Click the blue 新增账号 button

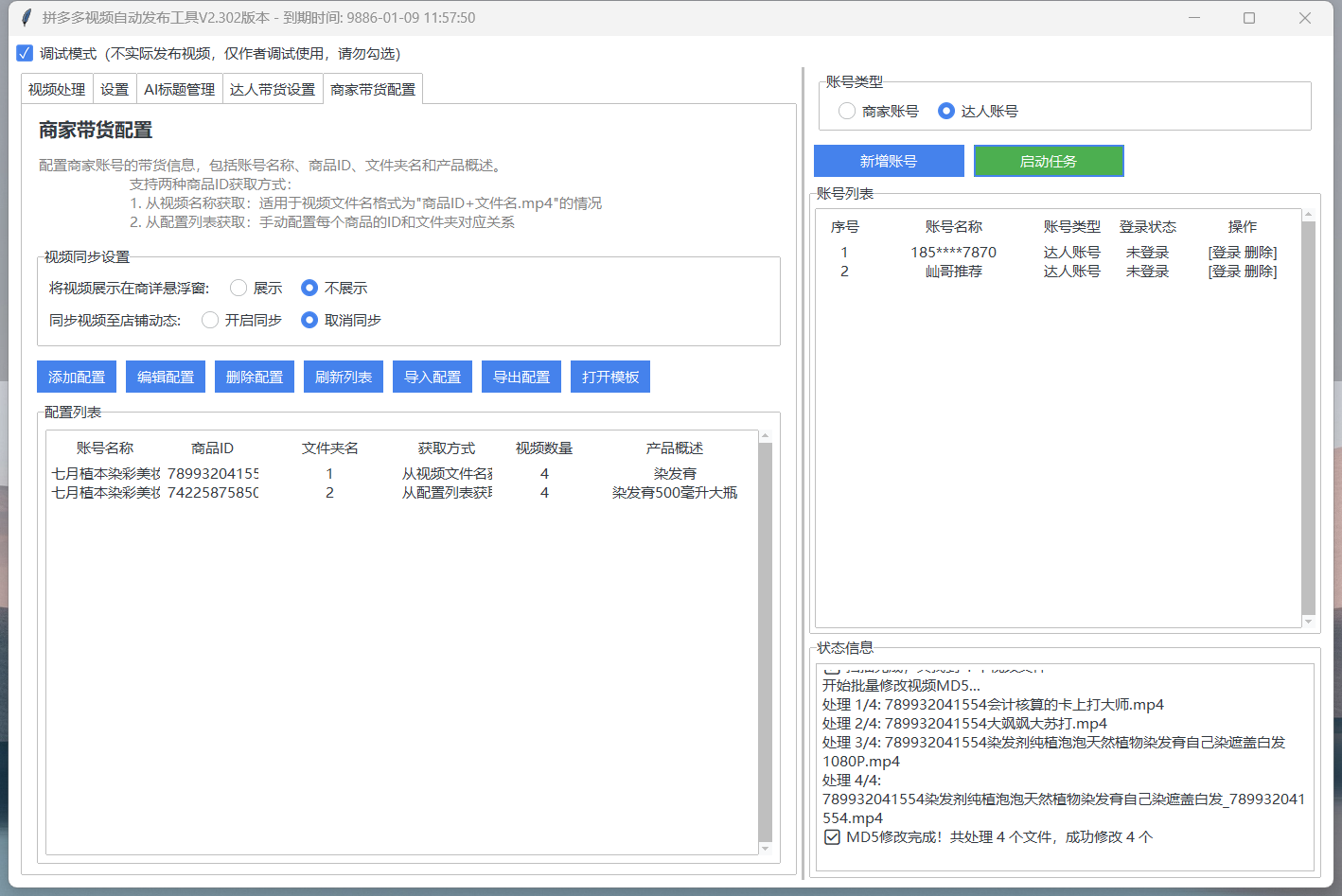[889, 161]
